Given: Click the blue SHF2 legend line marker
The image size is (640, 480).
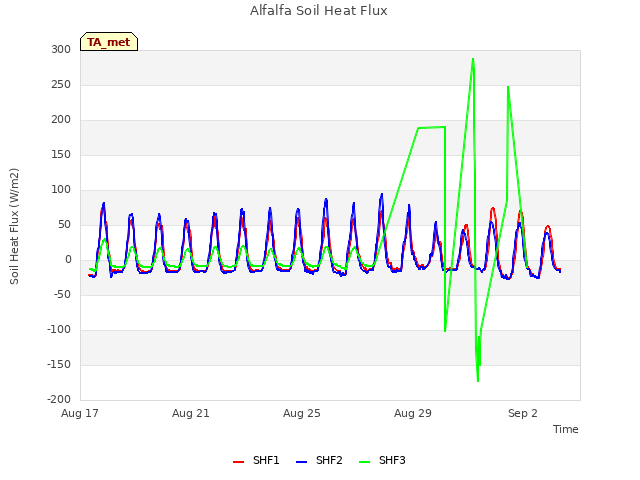Looking at the screenshot, I should [x=301, y=462].
